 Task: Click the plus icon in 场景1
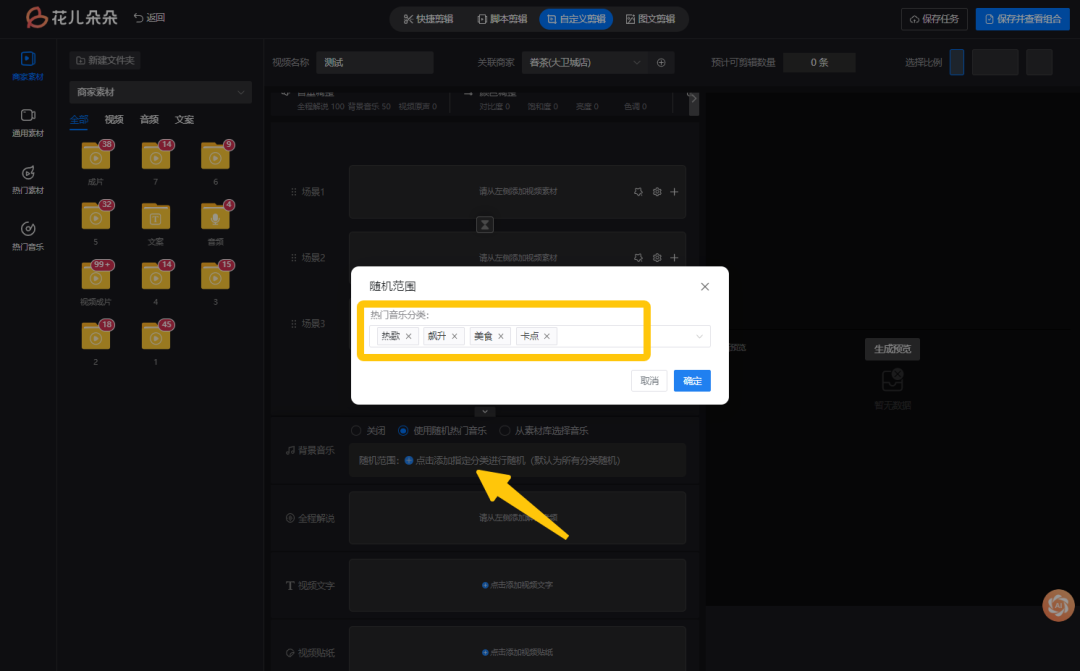674,192
